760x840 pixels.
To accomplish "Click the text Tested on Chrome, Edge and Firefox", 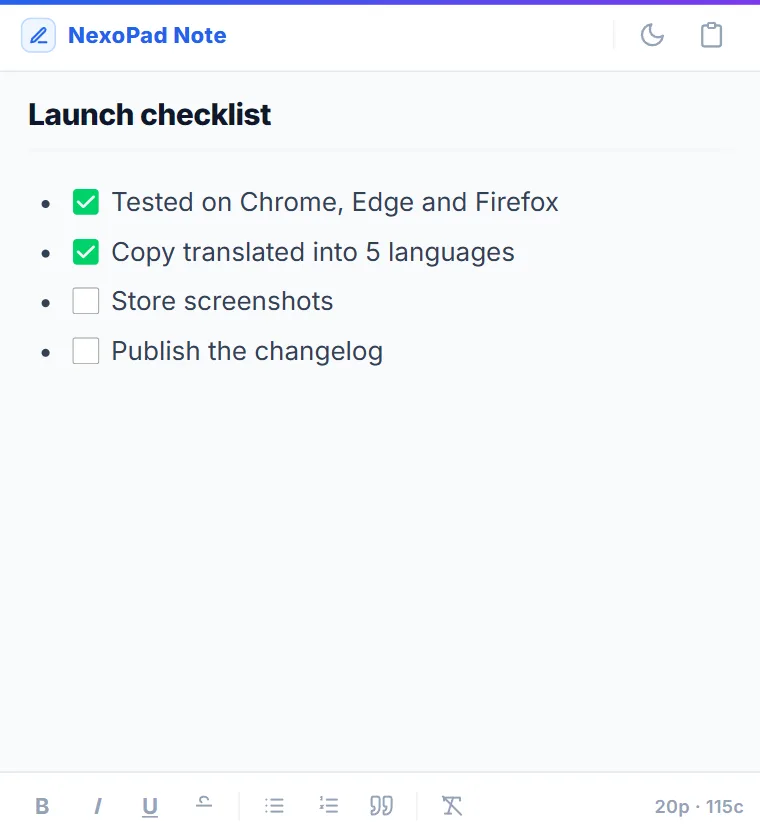I will point(335,202).
